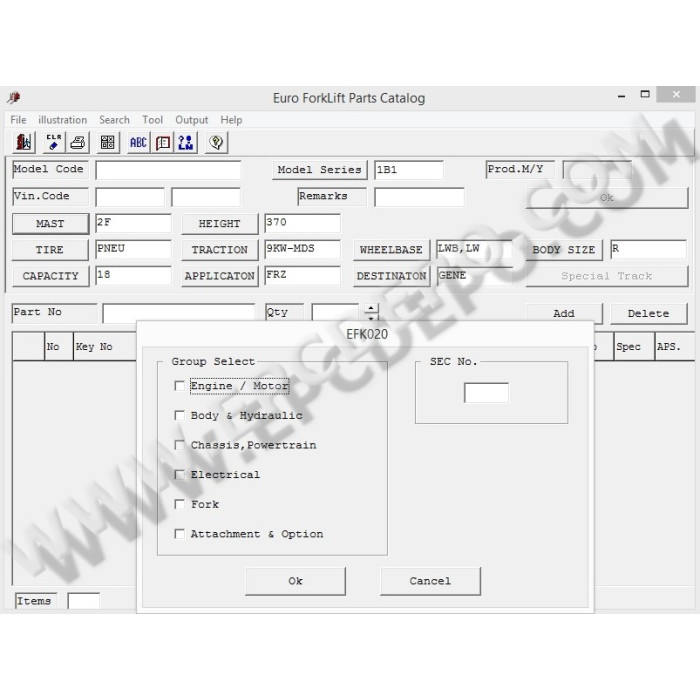
Task: Open the Output menu
Action: [x=192, y=120]
